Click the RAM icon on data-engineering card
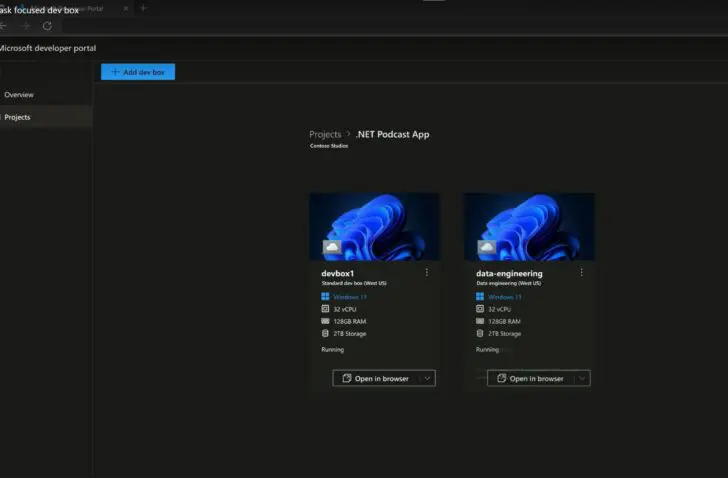This screenshot has width=728, height=478. click(480, 321)
